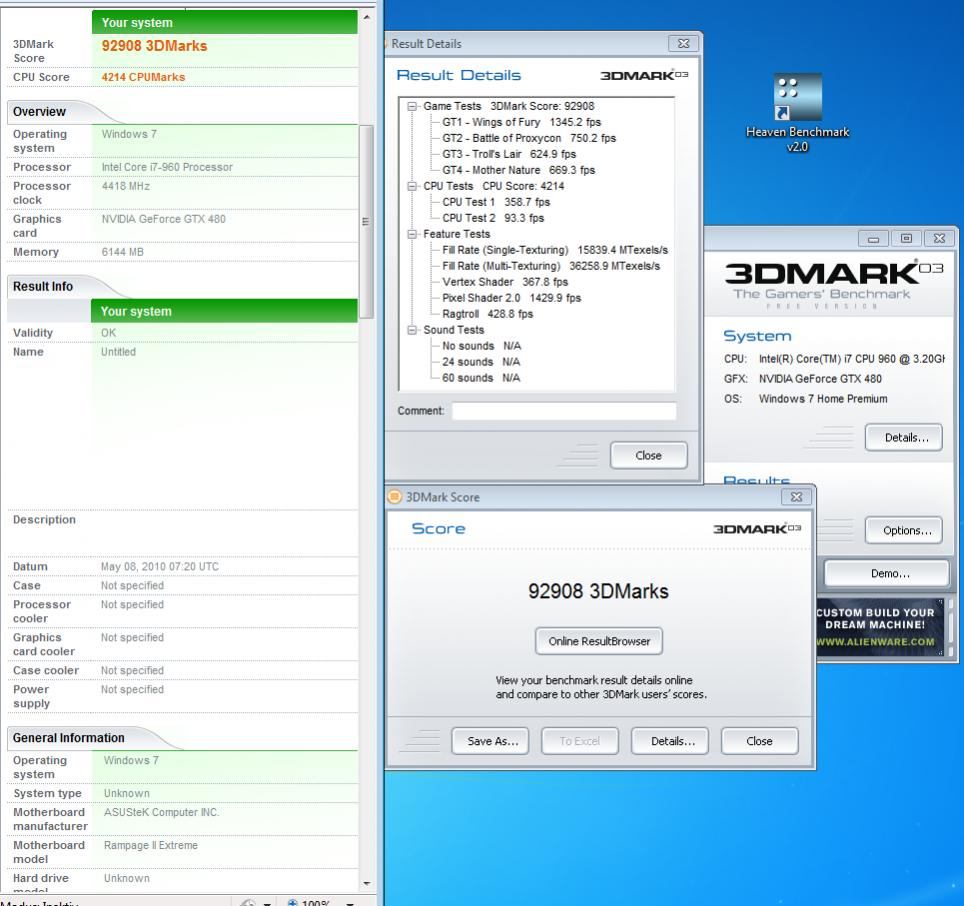This screenshot has width=964, height=906.
Task: Open Options in the 3DMark03 main window
Action: 903,530
